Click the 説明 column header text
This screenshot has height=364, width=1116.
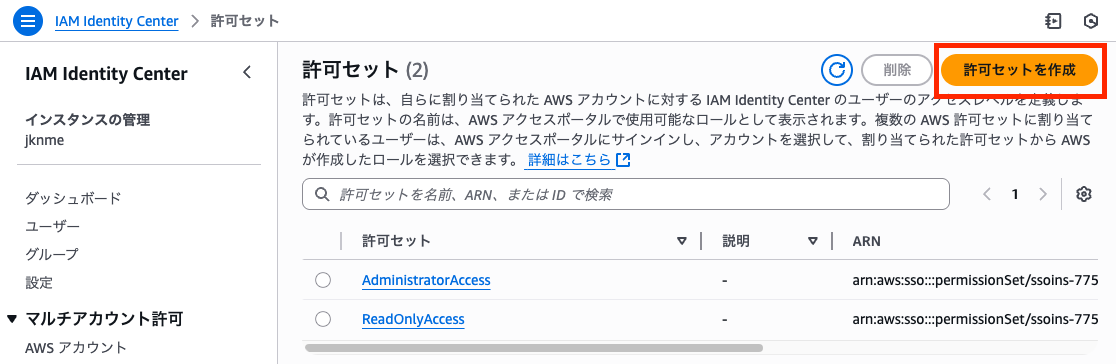point(735,241)
